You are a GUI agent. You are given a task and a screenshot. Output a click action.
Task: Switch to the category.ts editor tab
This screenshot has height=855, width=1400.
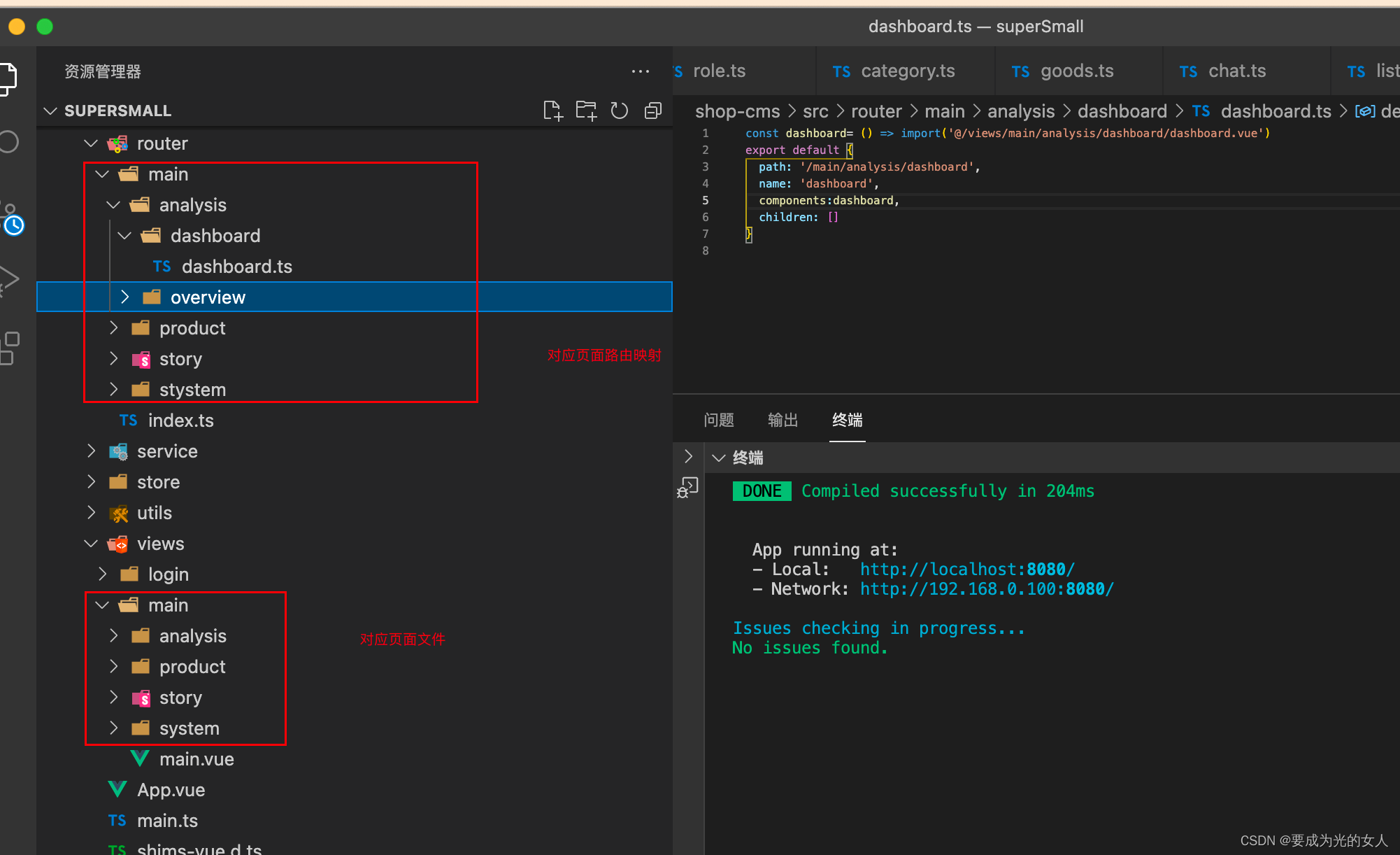(907, 71)
